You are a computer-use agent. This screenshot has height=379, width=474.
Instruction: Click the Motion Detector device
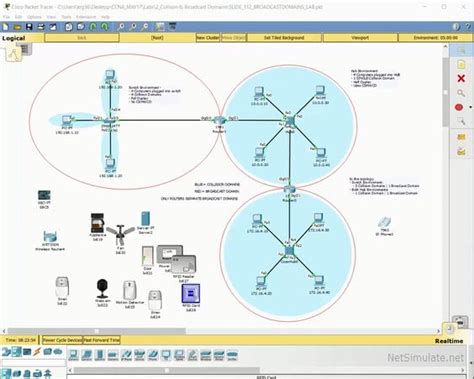pyautogui.click(x=130, y=290)
